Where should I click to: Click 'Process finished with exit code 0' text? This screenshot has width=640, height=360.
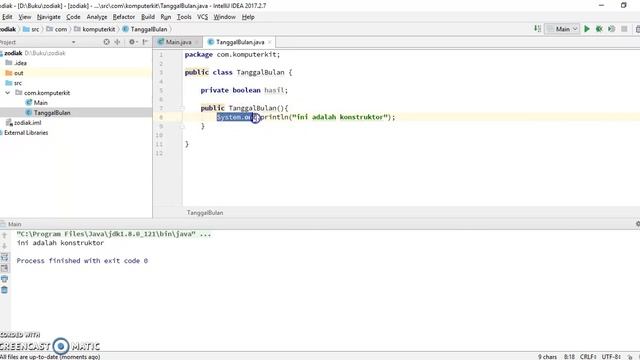[x=82, y=260]
